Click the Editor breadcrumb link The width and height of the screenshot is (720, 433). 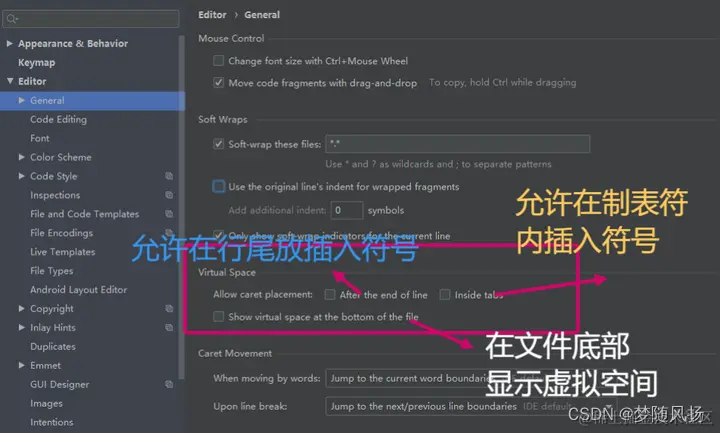(x=212, y=15)
